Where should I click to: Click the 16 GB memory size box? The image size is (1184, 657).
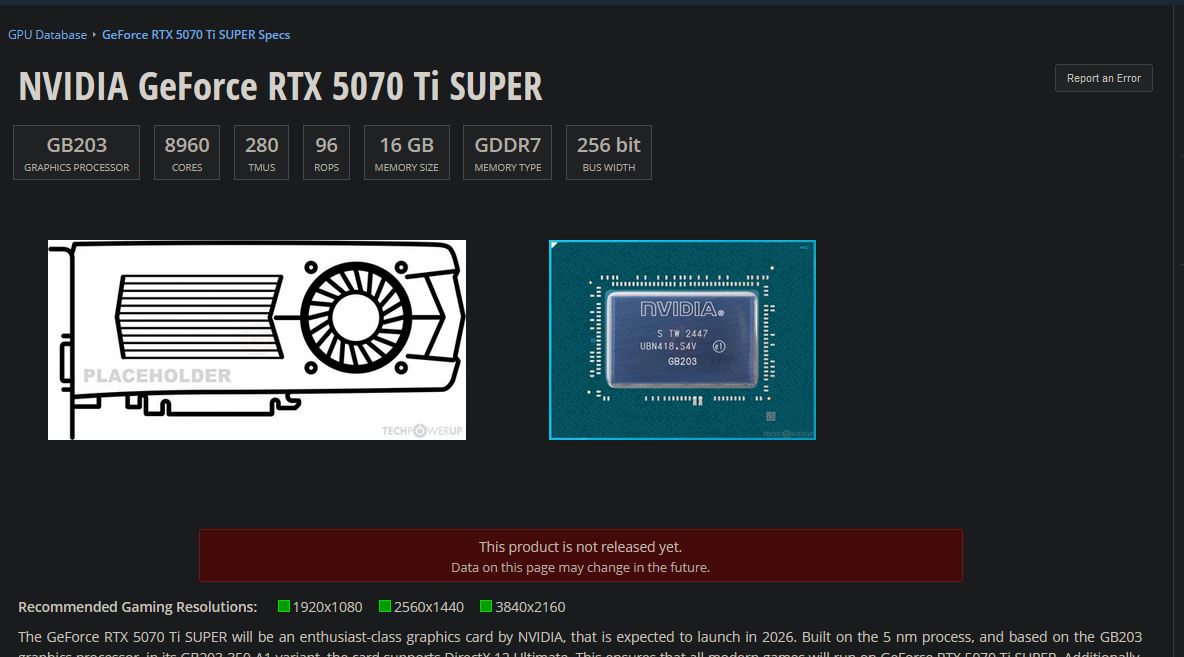[406, 153]
